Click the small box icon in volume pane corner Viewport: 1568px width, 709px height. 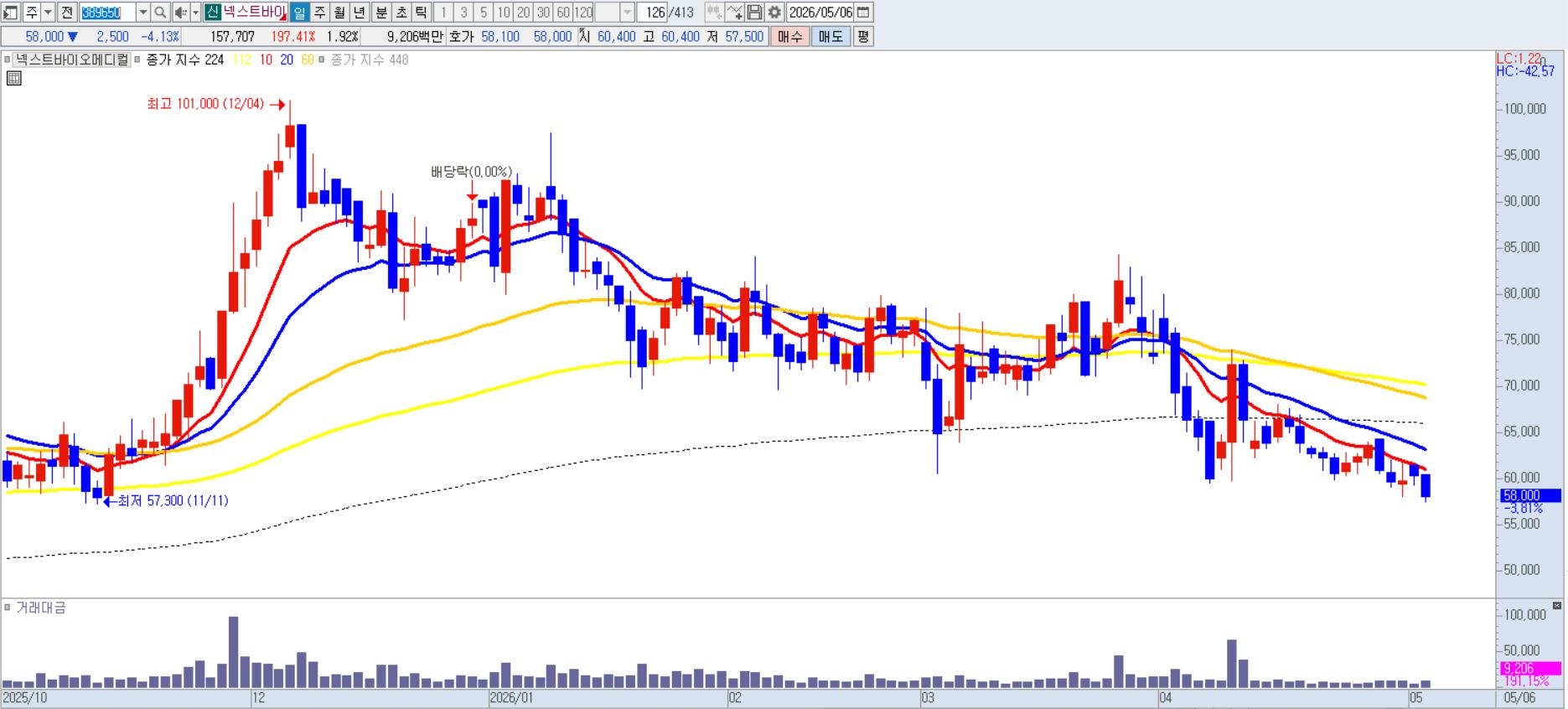tap(1557, 605)
